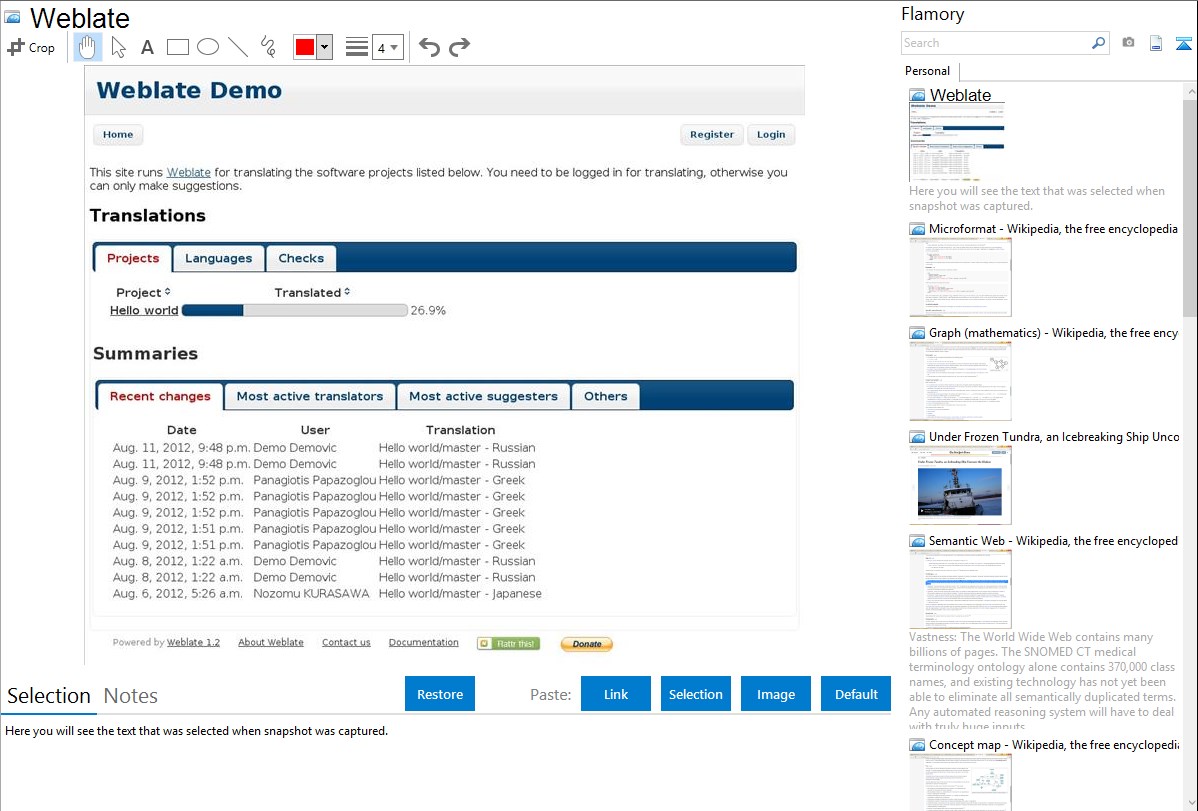The image size is (1198, 811).
Task: Click the Hello world translation progress bar
Action: click(294, 310)
